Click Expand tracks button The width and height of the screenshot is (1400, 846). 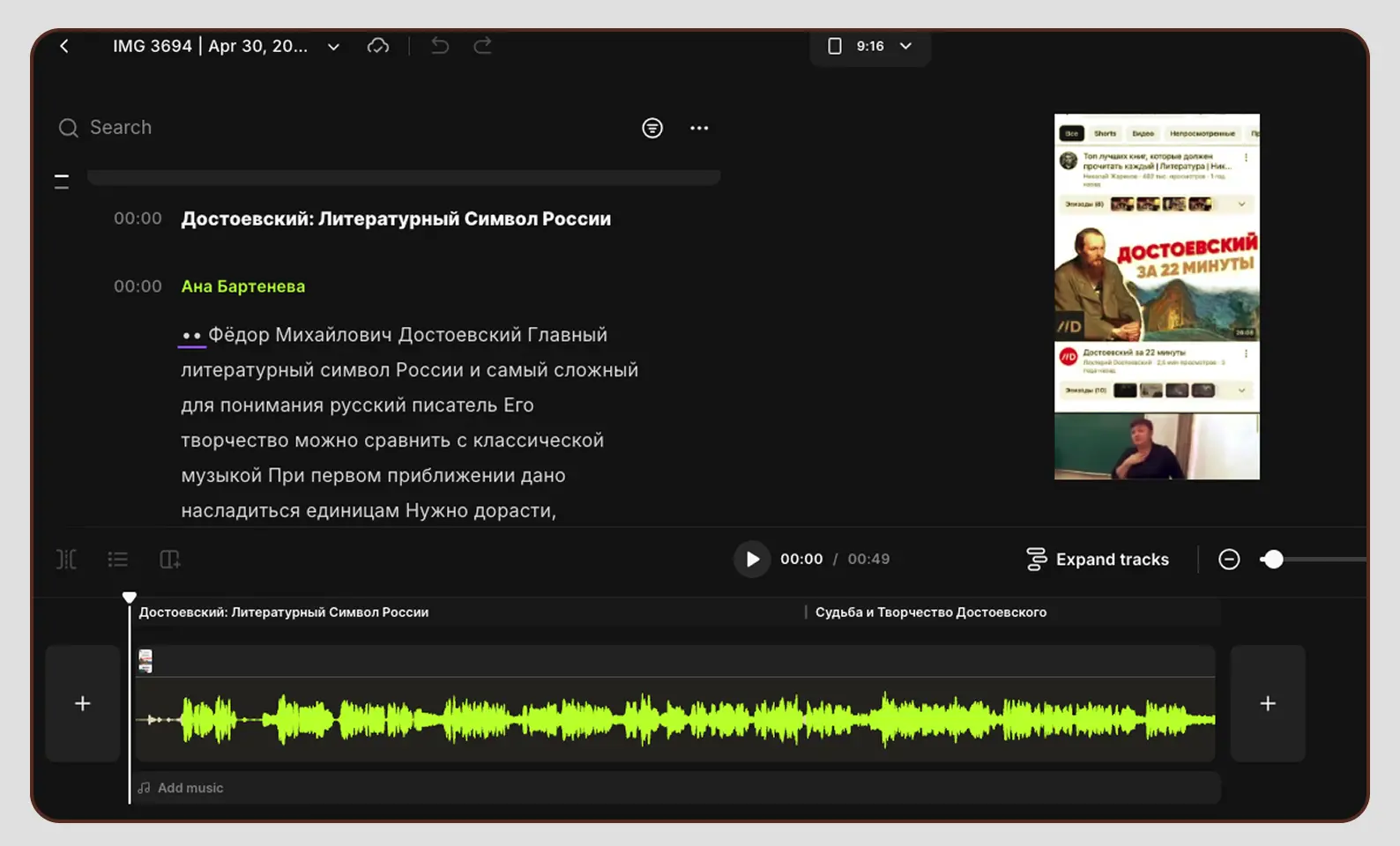point(1098,560)
